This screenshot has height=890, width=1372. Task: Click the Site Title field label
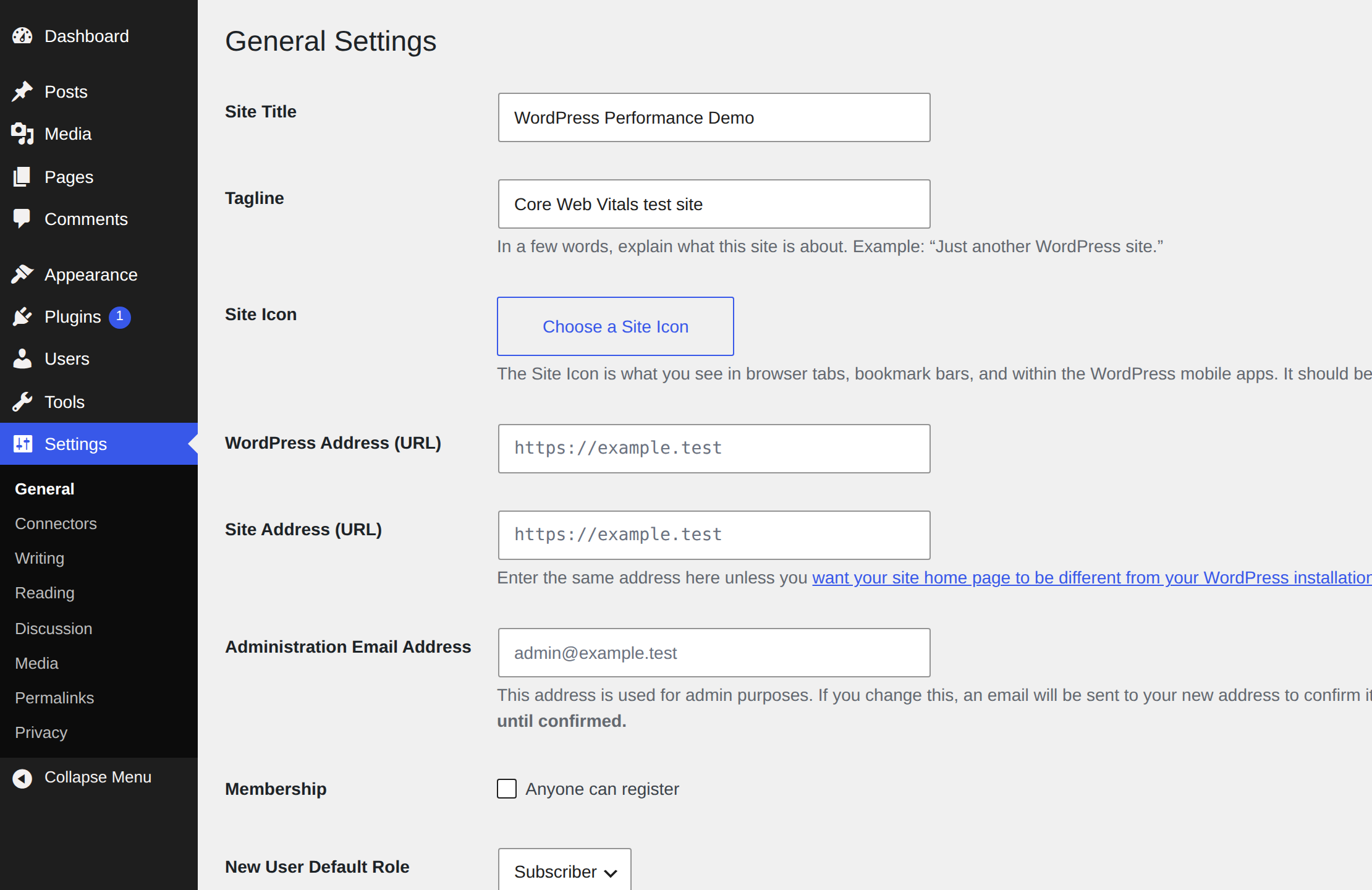tap(261, 111)
